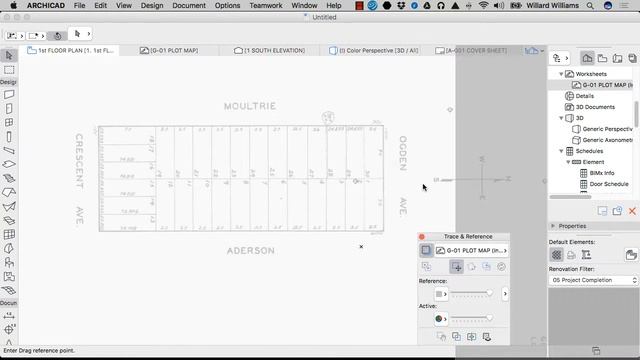The height and width of the screenshot is (360, 640).
Task: Select the Column tool
Action: tap(9, 137)
